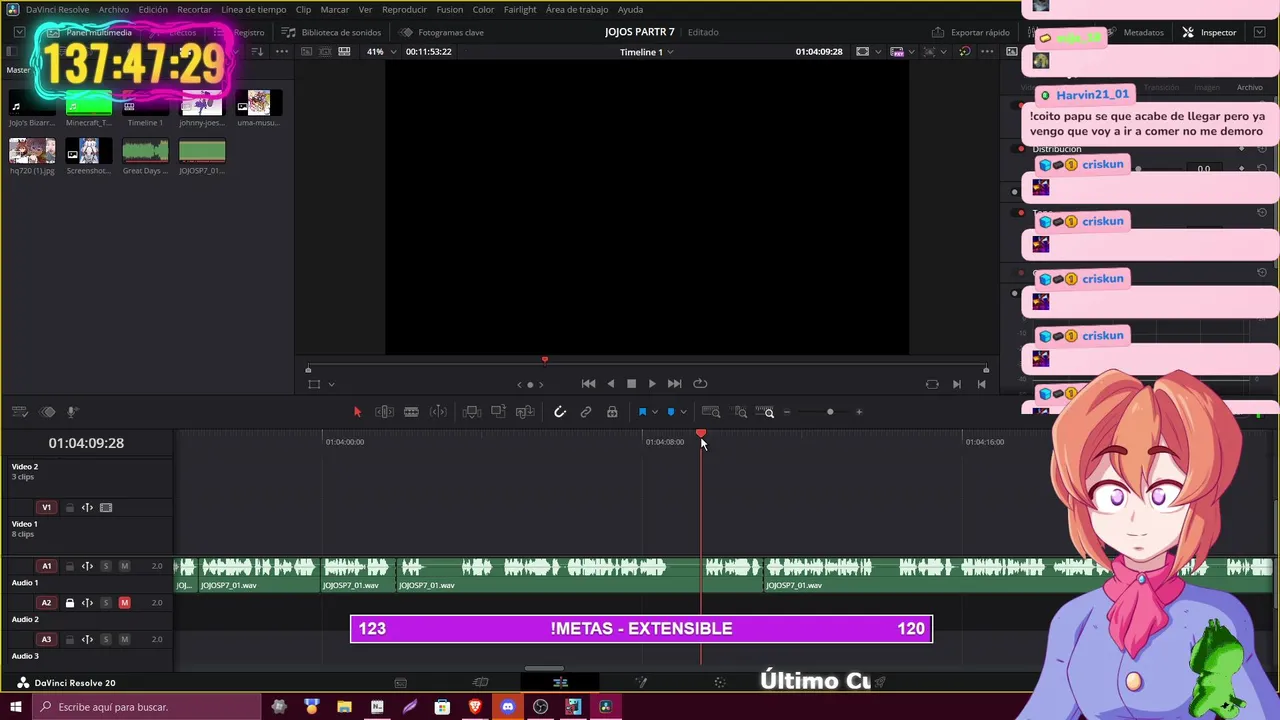Image resolution: width=1280 pixels, height=720 pixels.
Task: Toggle timeline Snapping magnet icon
Action: point(560,412)
